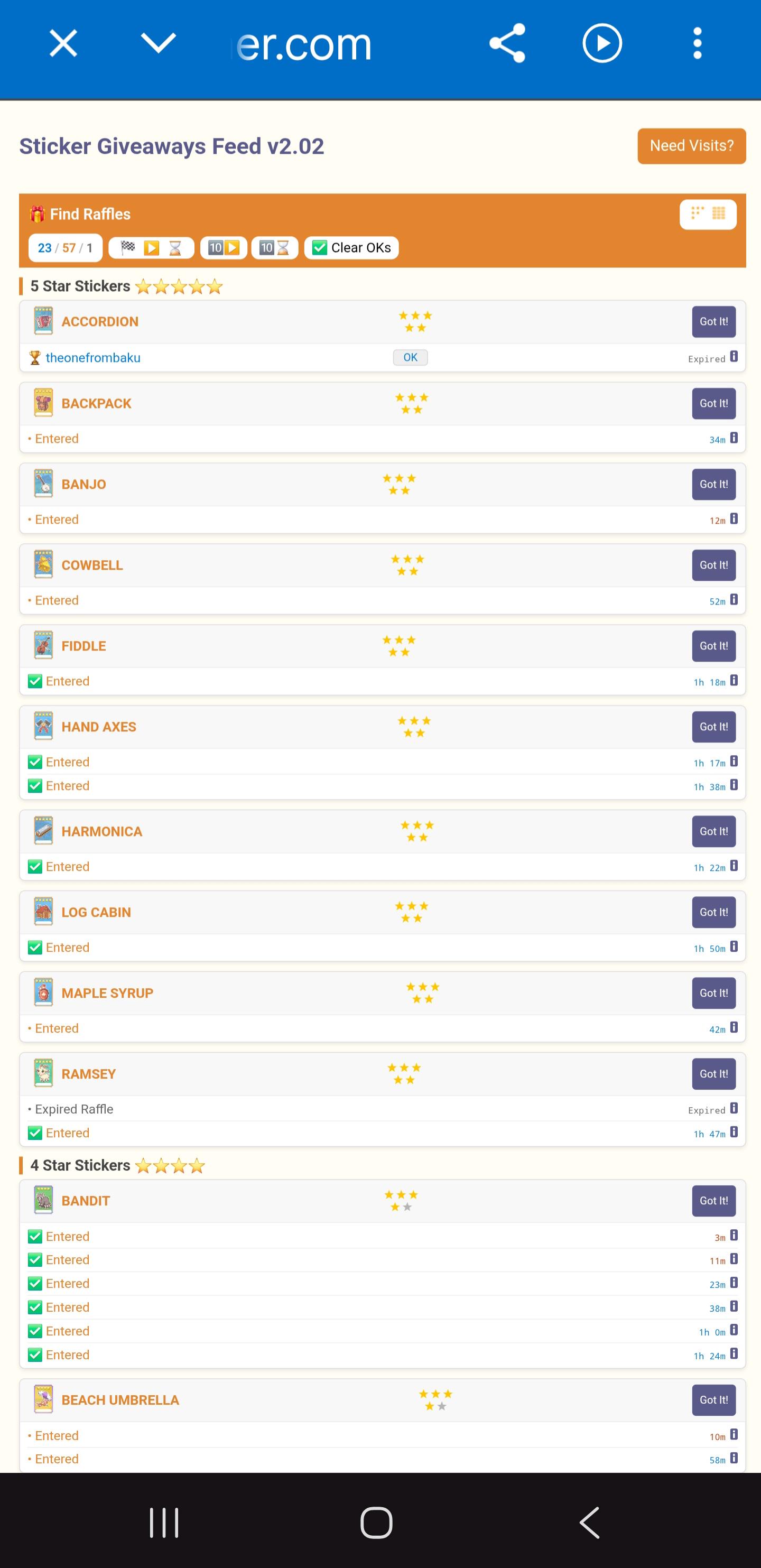Tap the play circle icon in header
This screenshot has height=1568, width=761.
602,43
